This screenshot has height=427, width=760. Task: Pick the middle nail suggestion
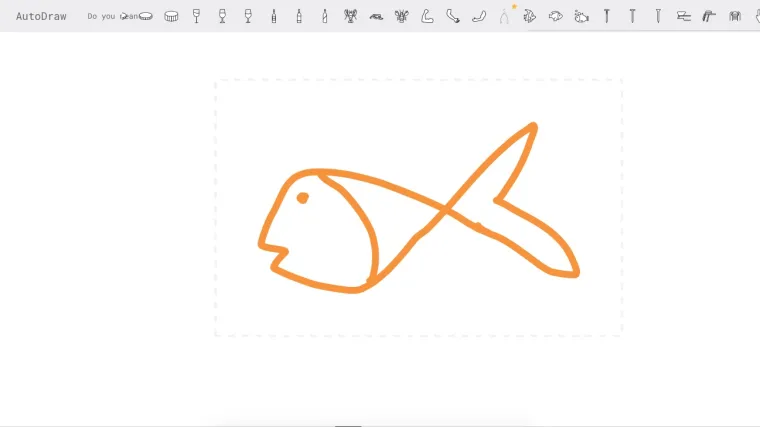pos(632,16)
